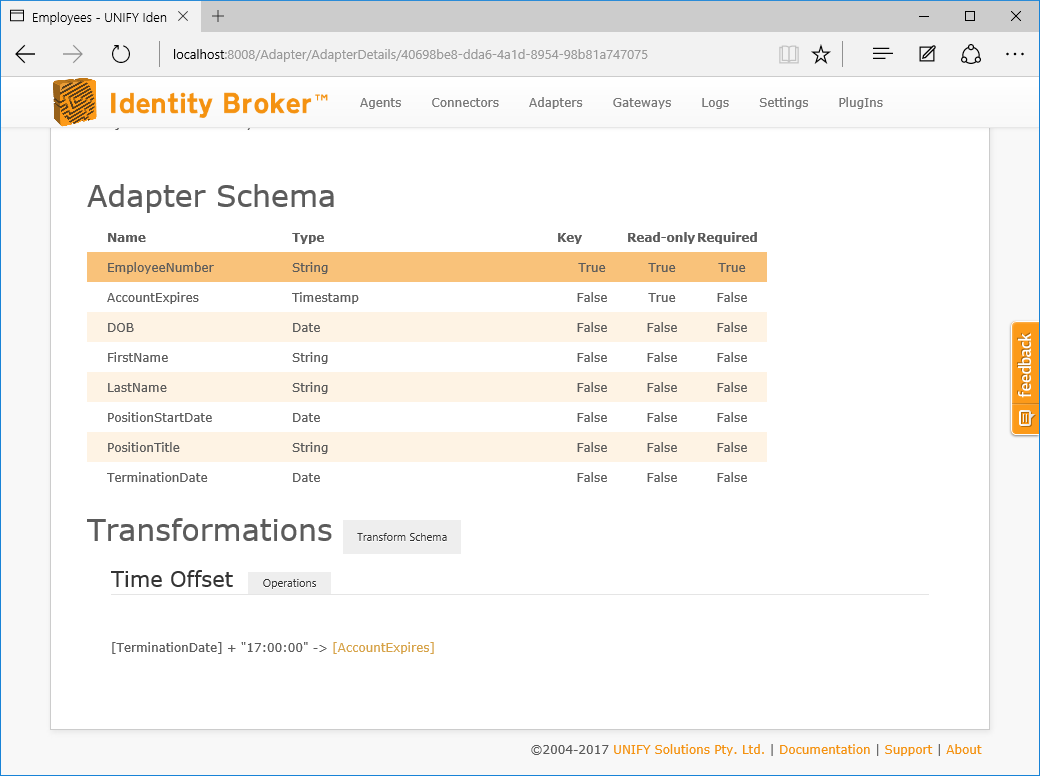This screenshot has width=1040, height=776.
Task: Open UNIFY Solutions Pty. Ltd. link
Action: pyautogui.click(x=688, y=749)
